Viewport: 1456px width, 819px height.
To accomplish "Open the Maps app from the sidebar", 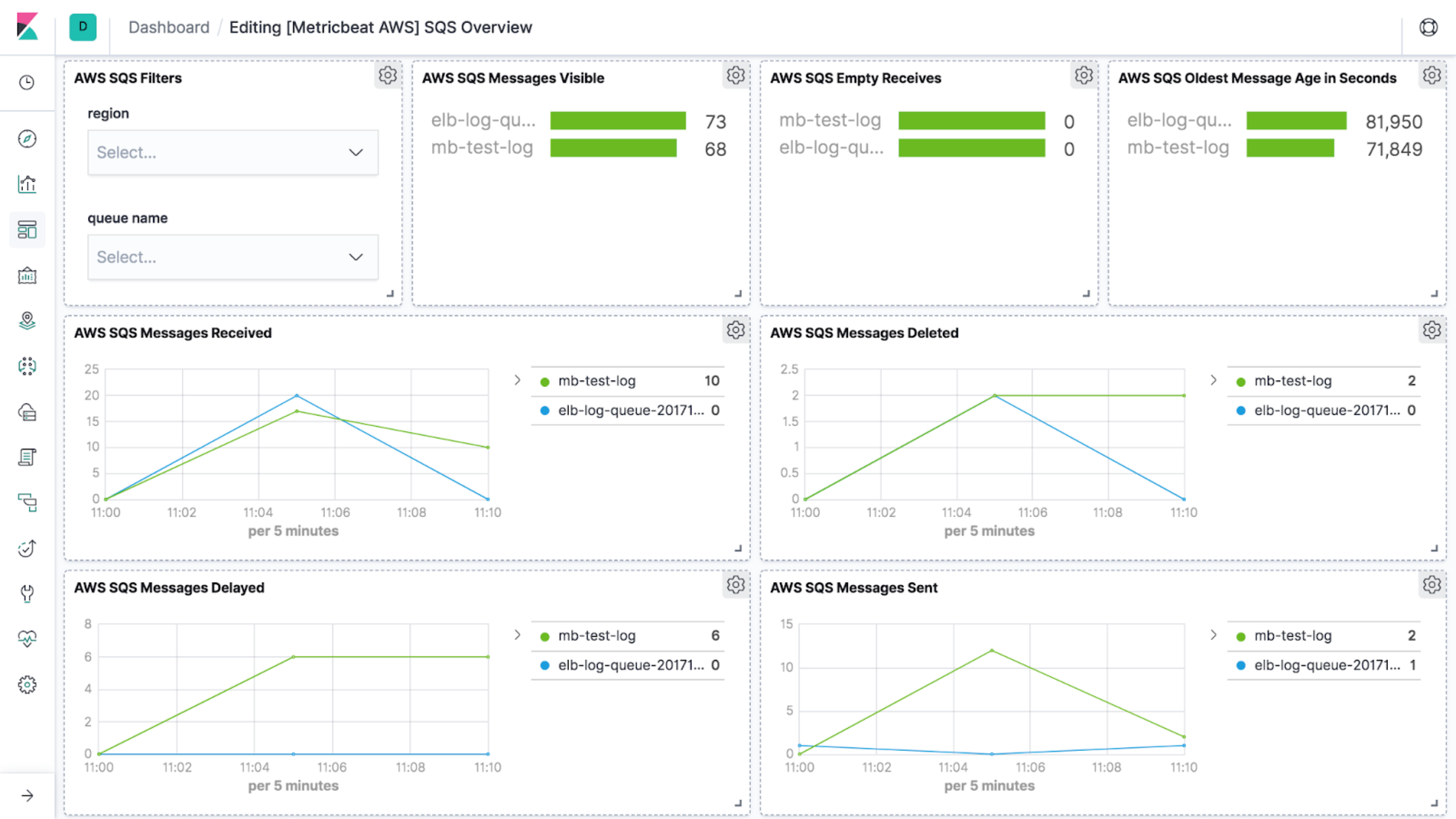I will [x=26, y=321].
